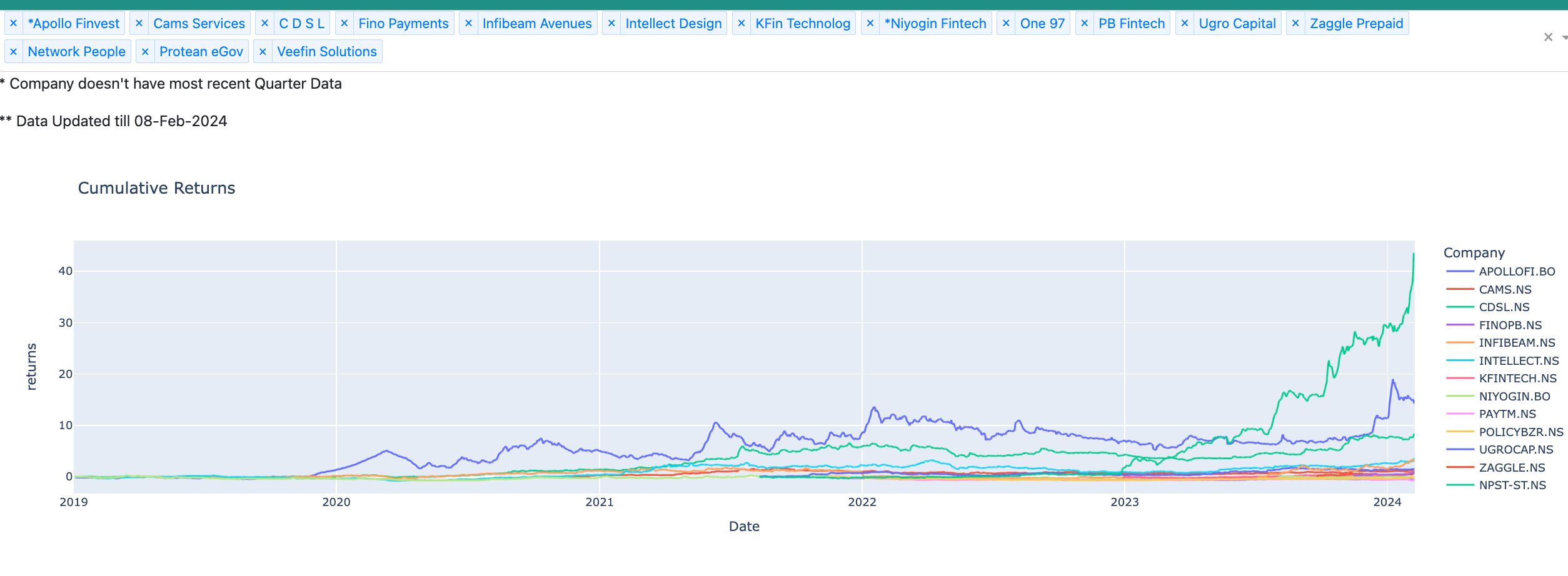Remove the Network People tag
The width and height of the screenshot is (1568, 576).
click(13, 52)
